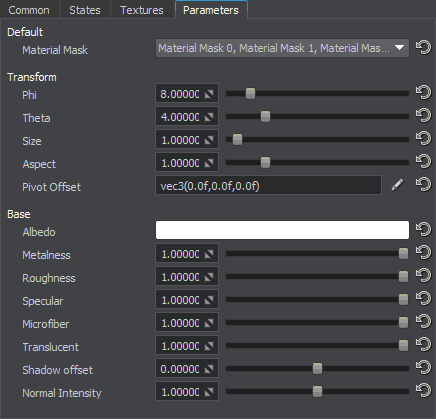Click the Albedo white color swatch
This screenshot has height=419, width=436.
click(282, 230)
